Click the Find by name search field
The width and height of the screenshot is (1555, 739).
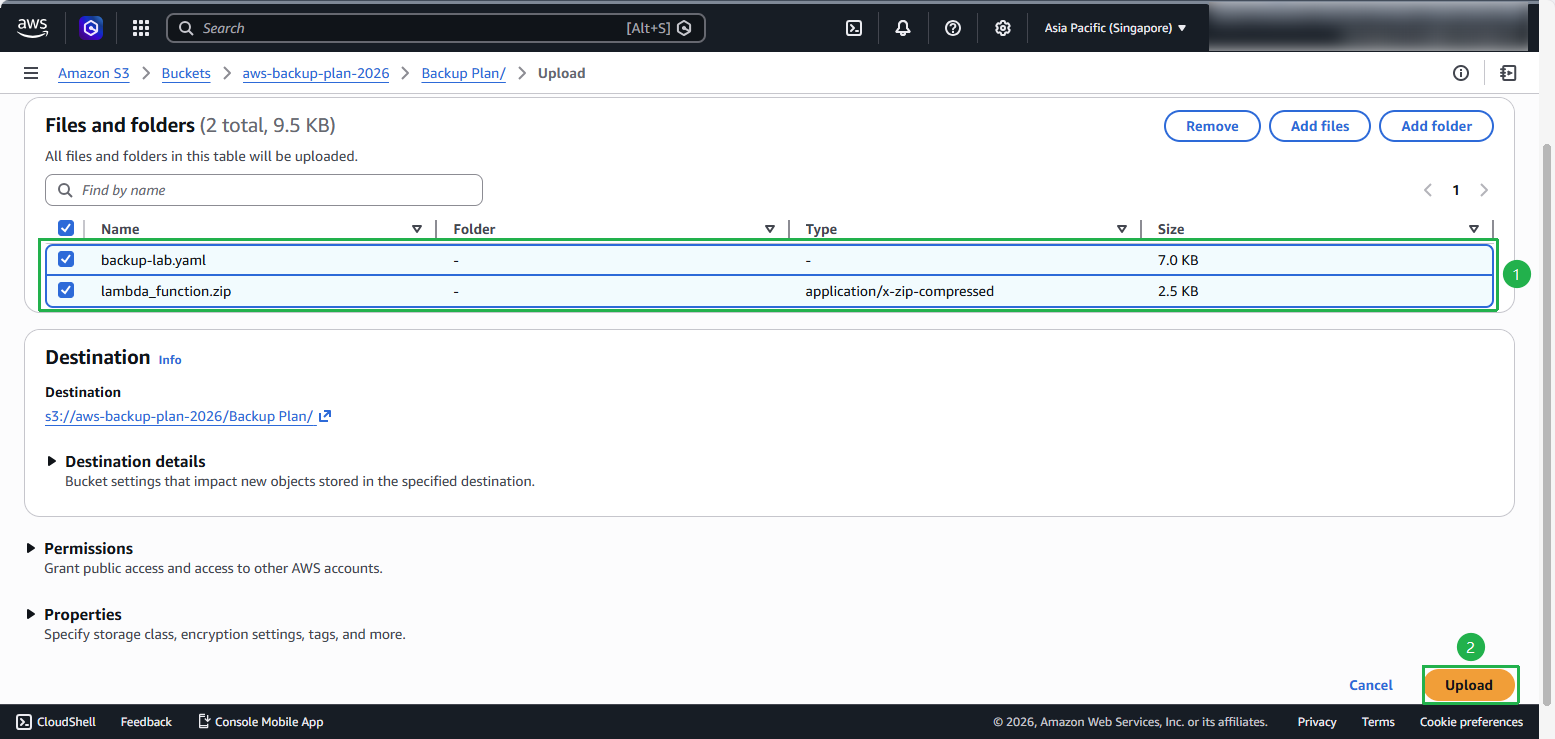pyautogui.click(x=264, y=190)
